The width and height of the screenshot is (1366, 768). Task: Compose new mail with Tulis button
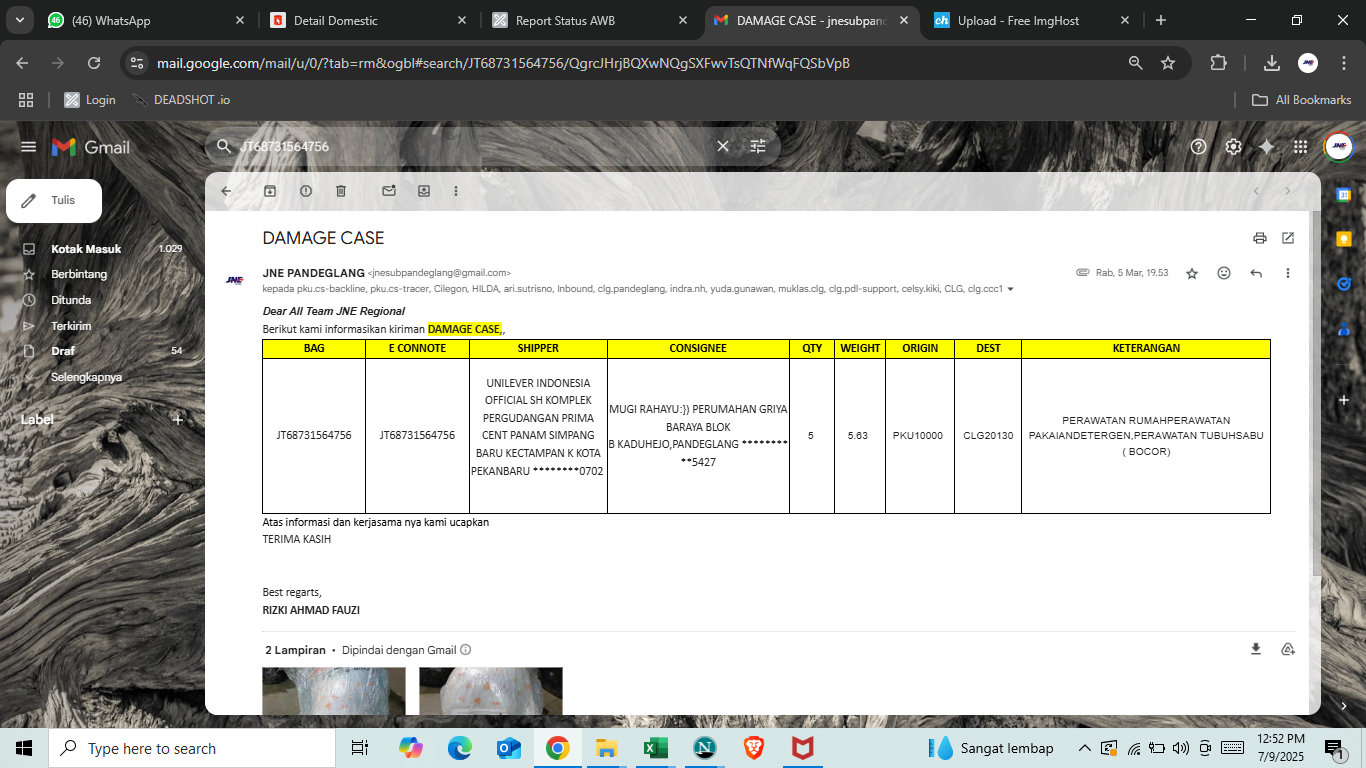click(54, 200)
